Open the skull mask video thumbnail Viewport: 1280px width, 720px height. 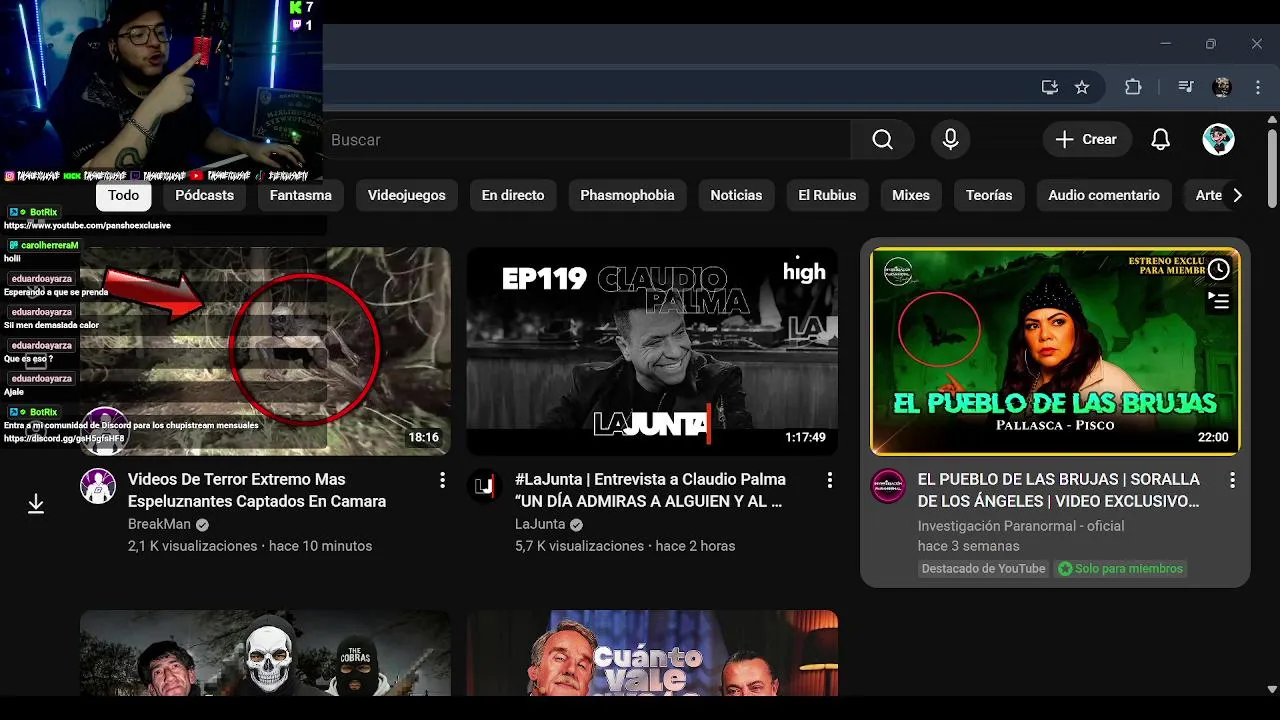click(x=265, y=653)
